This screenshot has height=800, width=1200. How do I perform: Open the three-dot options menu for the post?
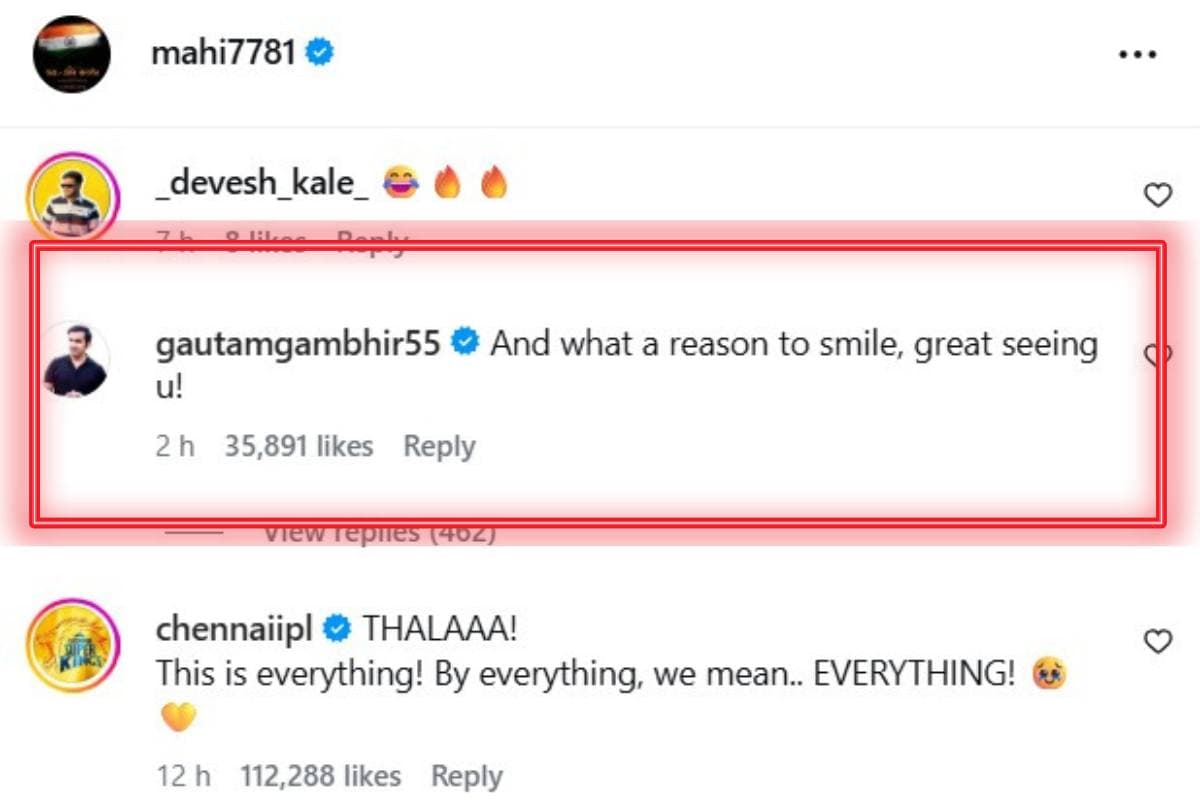click(1137, 56)
